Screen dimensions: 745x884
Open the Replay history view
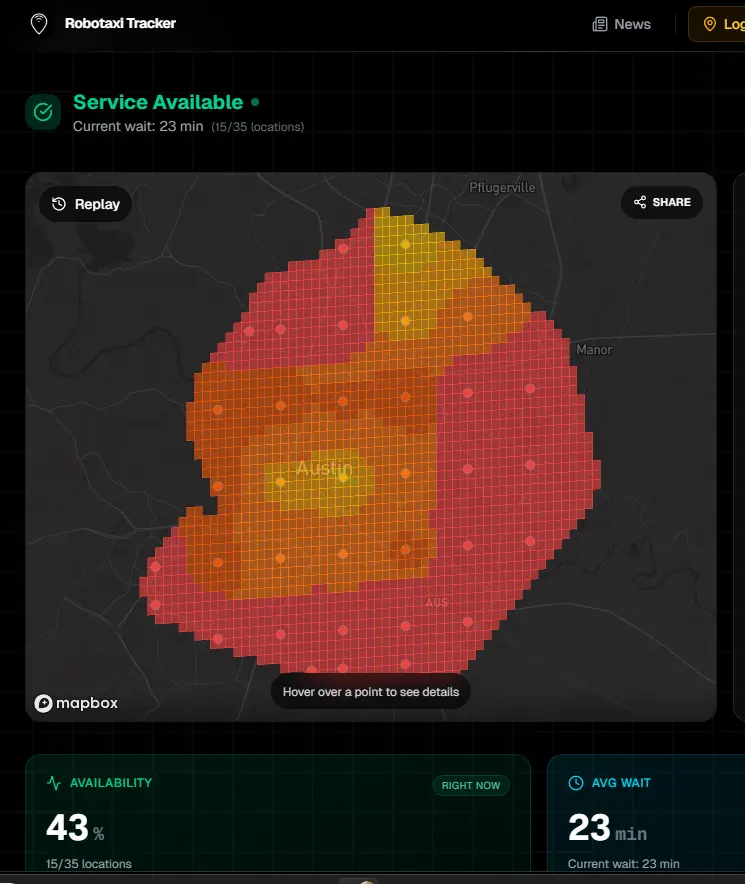point(86,204)
